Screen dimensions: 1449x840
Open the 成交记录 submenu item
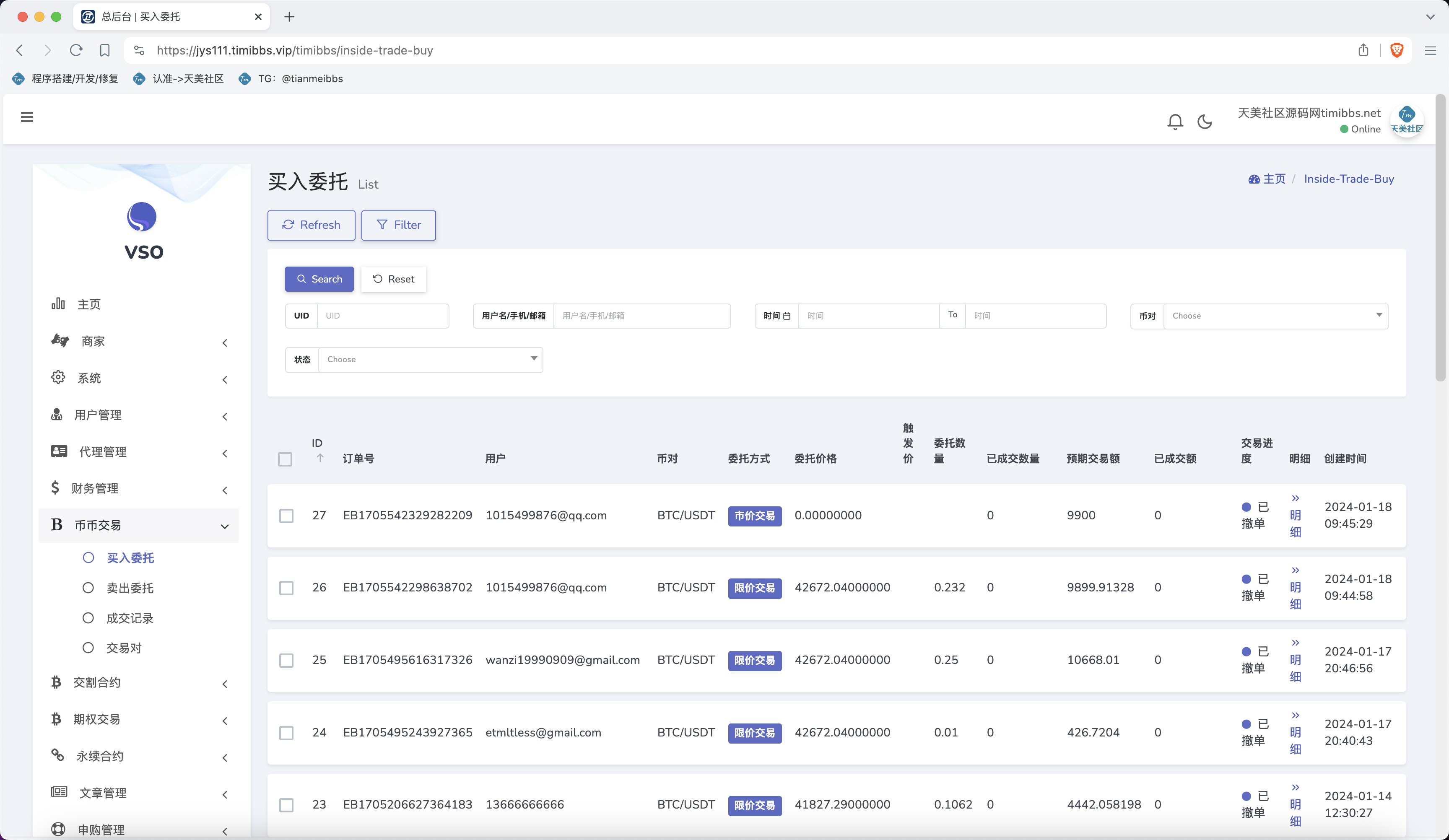pyautogui.click(x=130, y=618)
